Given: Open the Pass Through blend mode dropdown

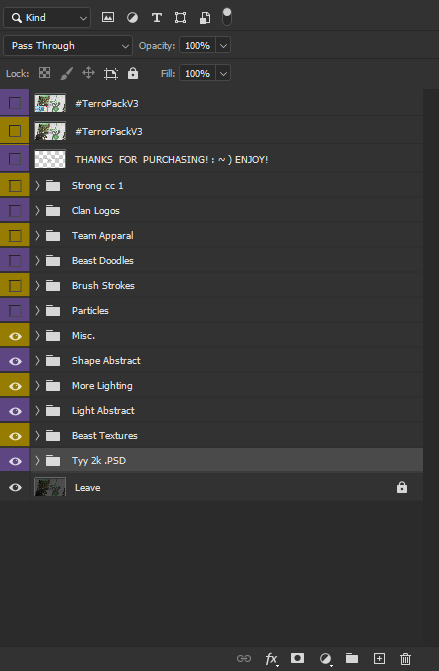Looking at the screenshot, I should click(68, 46).
